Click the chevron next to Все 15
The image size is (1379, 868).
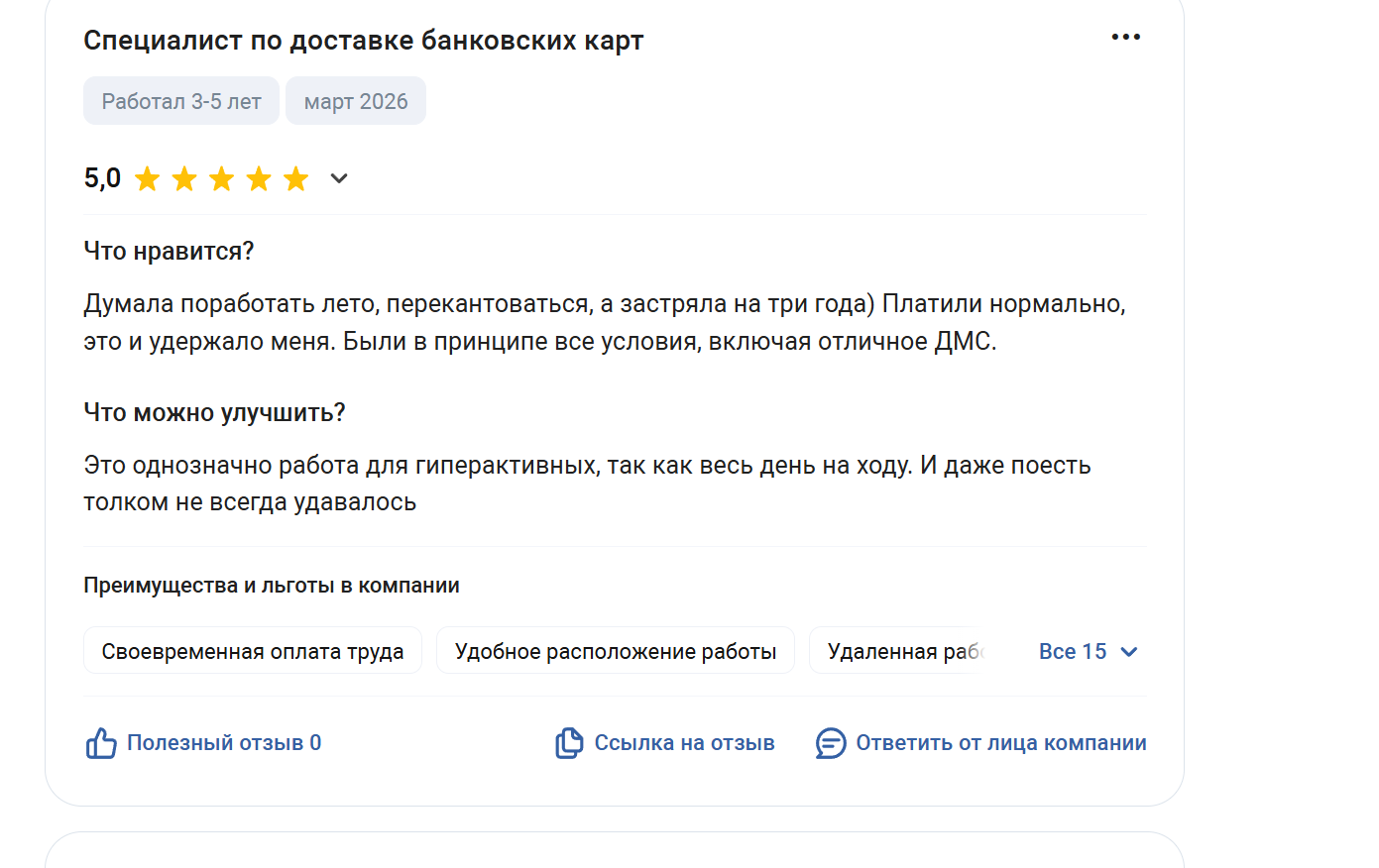point(1128,652)
